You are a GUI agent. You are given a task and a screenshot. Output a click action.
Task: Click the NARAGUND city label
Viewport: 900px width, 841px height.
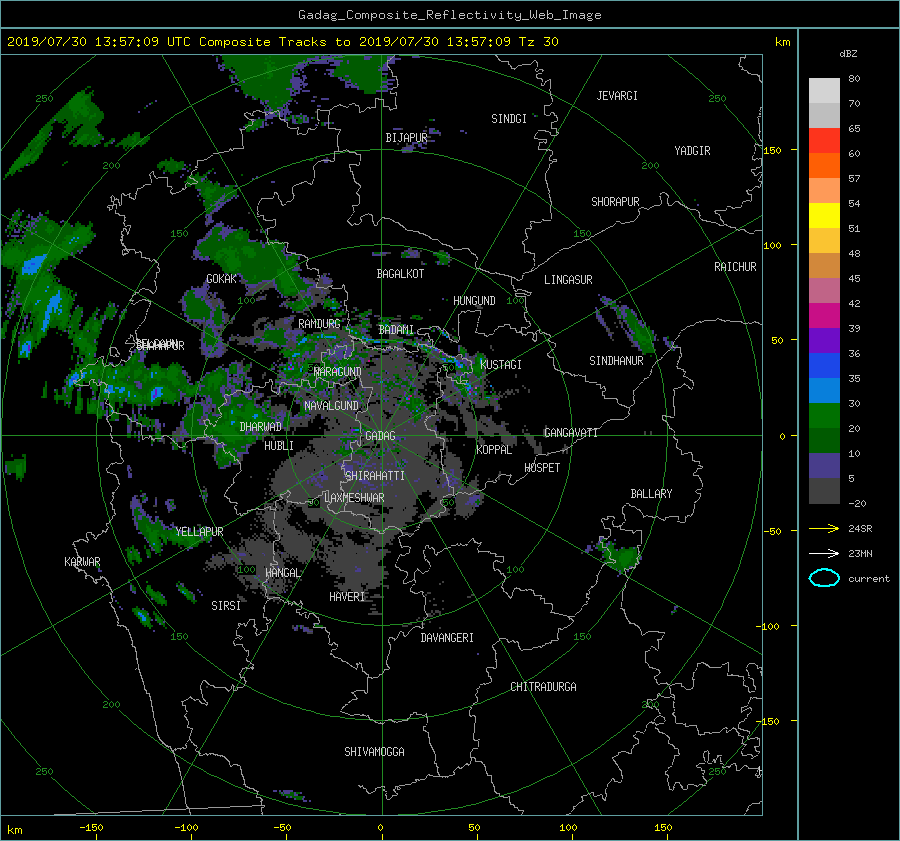[338, 371]
